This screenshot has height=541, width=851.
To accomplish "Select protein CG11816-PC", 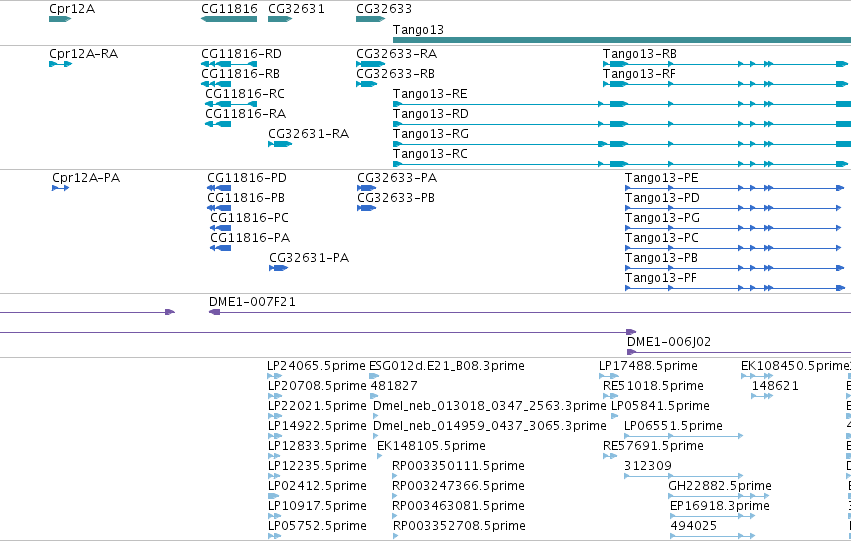I will tap(250, 218).
